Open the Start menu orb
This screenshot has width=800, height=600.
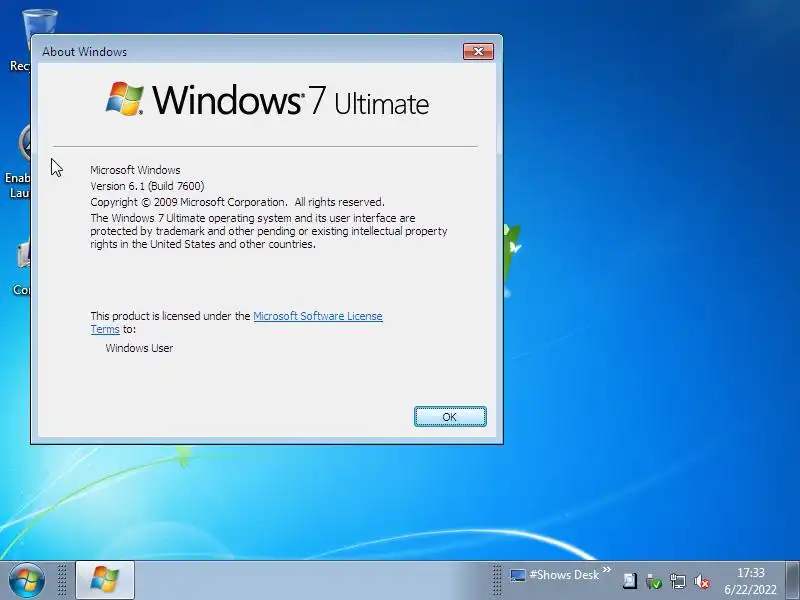(x=26, y=580)
